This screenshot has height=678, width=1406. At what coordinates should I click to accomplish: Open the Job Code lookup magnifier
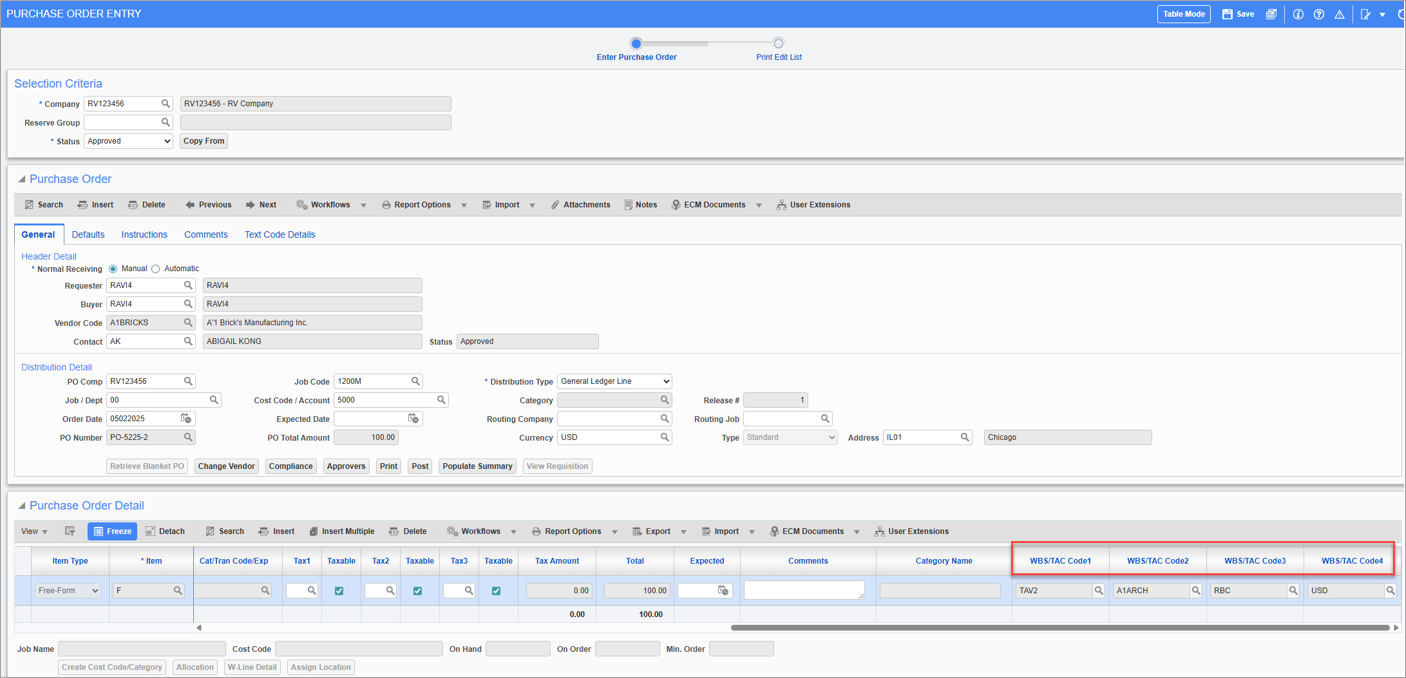pyautogui.click(x=416, y=381)
